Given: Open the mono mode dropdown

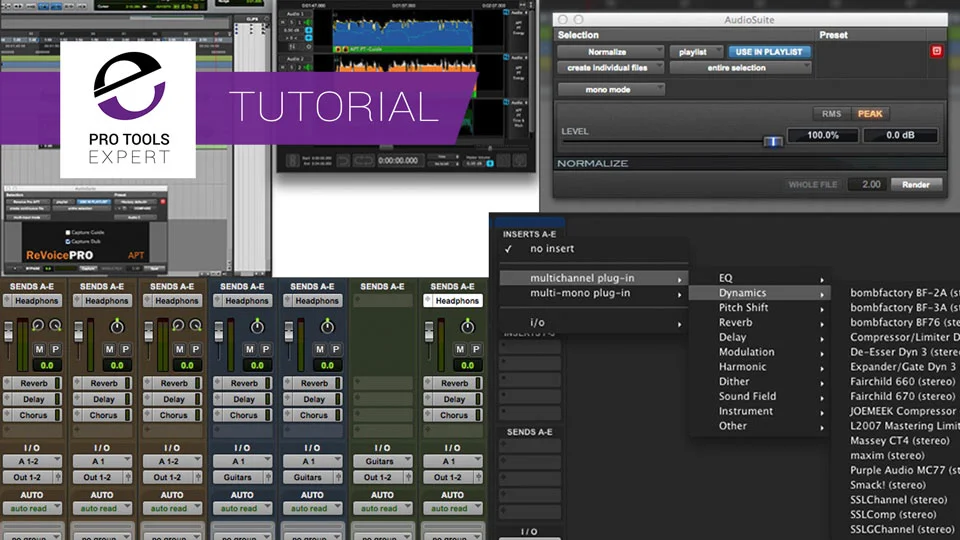Looking at the screenshot, I should tap(610, 90).
